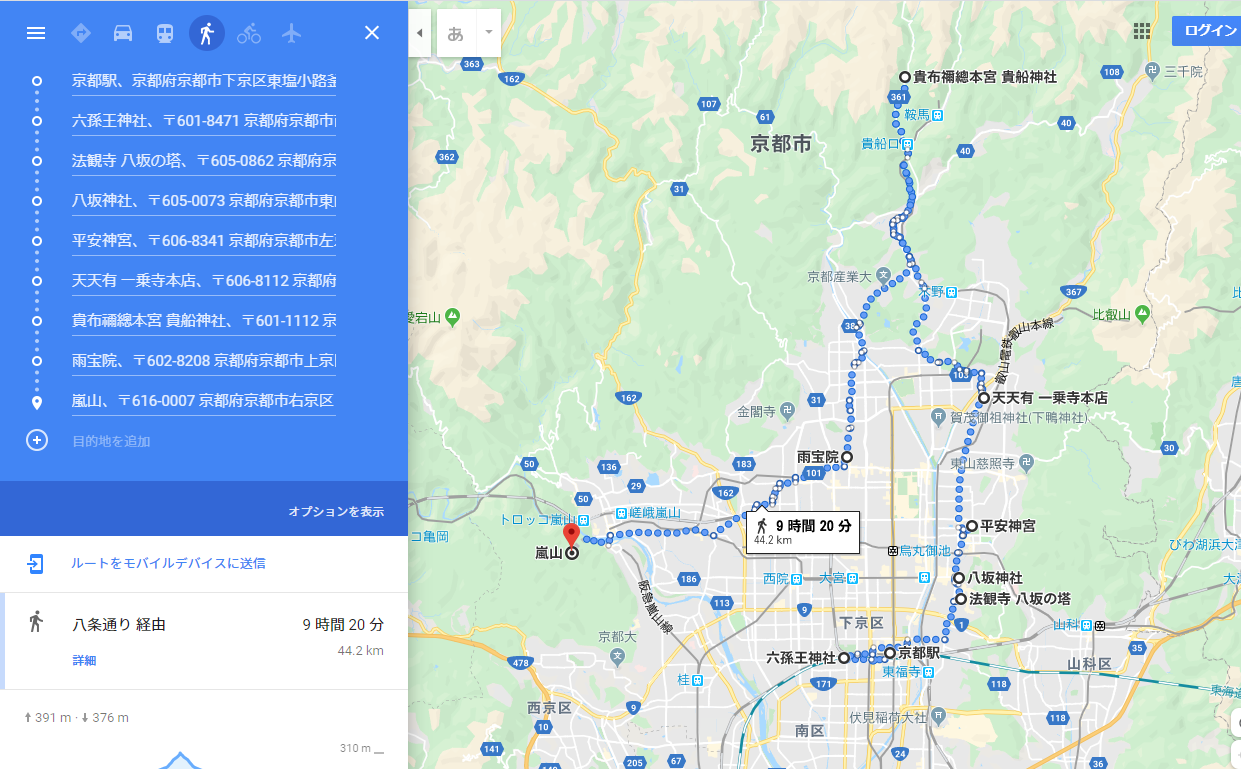Image resolution: width=1241 pixels, height=769 pixels.
Task: Click the あ input tools button
Action: click(456, 33)
